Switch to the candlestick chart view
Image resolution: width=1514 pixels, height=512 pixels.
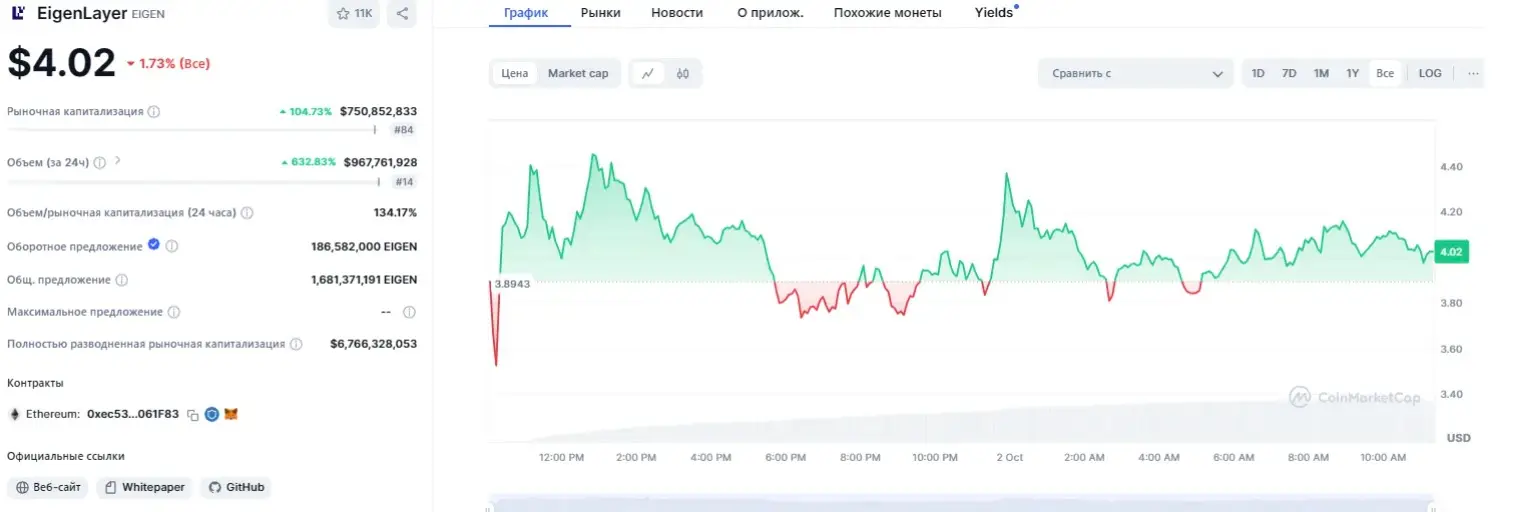point(683,73)
